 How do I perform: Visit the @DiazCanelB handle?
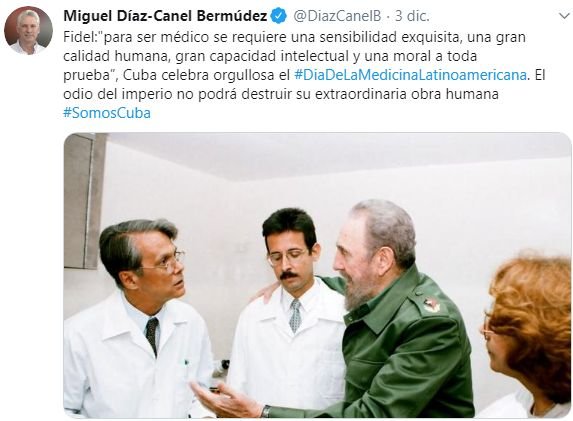337,16
